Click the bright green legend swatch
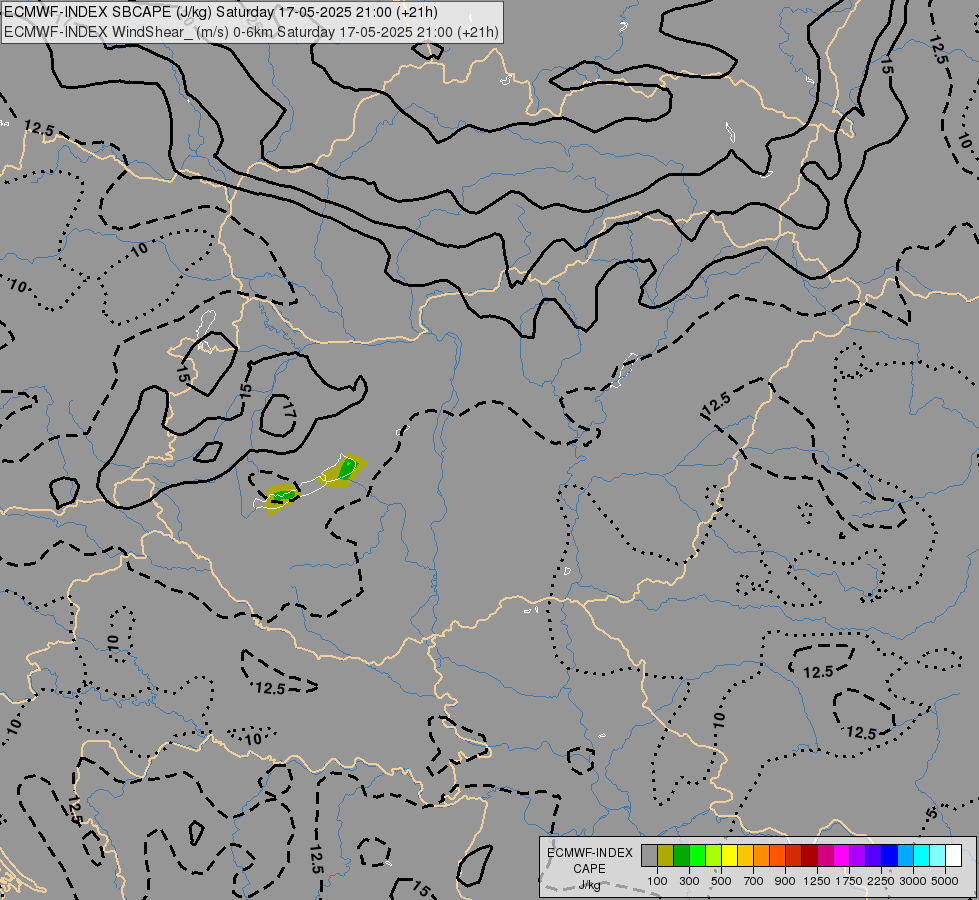 point(697,856)
